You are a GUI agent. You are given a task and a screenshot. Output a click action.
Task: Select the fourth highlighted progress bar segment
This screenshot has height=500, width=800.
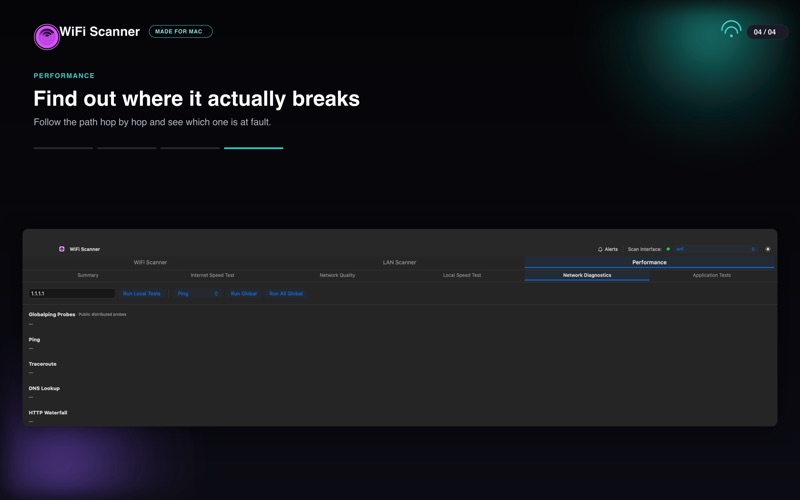[254, 148]
